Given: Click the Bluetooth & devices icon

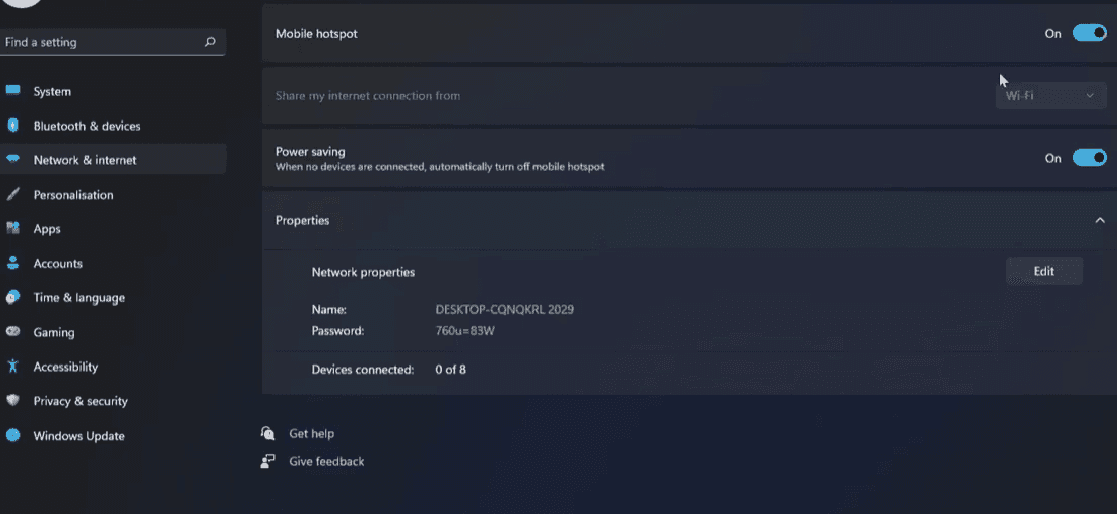Looking at the screenshot, I should [x=13, y=125].
